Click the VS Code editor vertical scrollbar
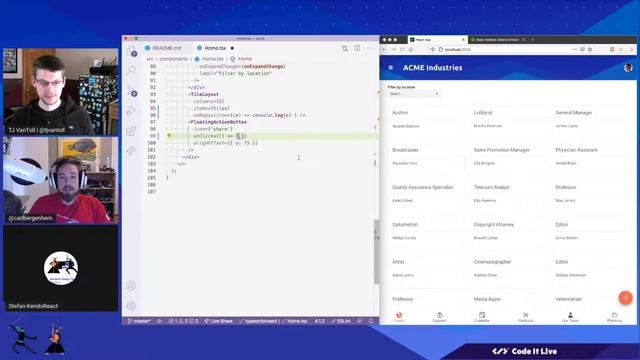The image size is (640, 360). pyautogui.click(x=376, y=252)
